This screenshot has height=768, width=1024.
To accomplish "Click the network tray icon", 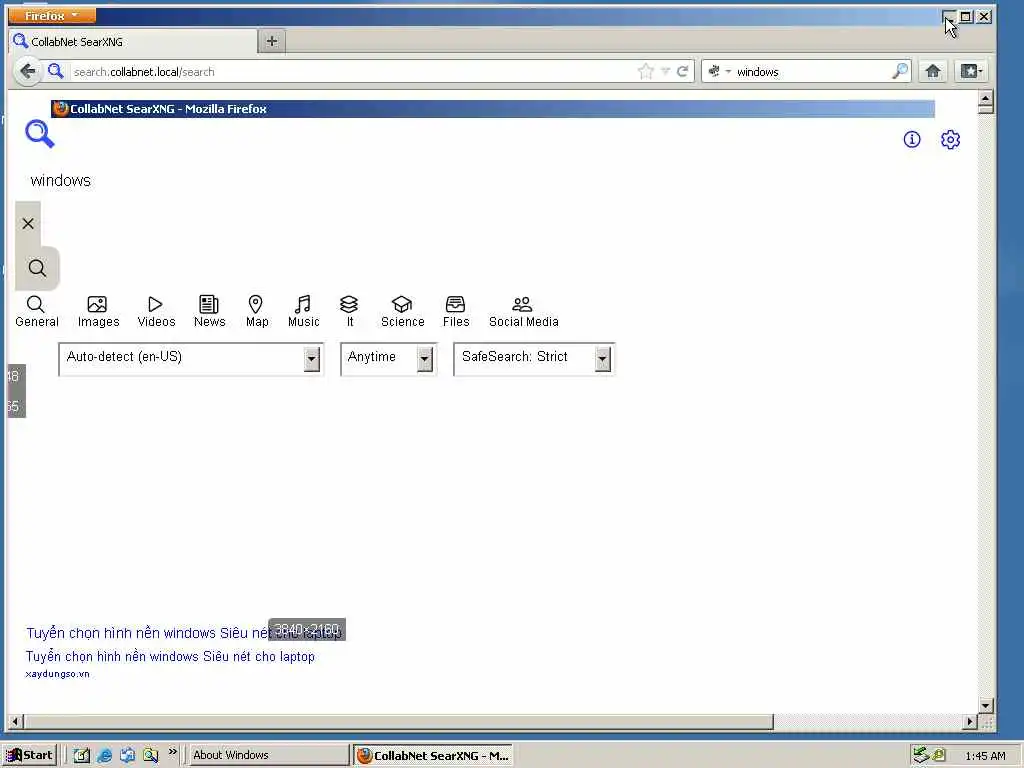I will pos(921,755).
